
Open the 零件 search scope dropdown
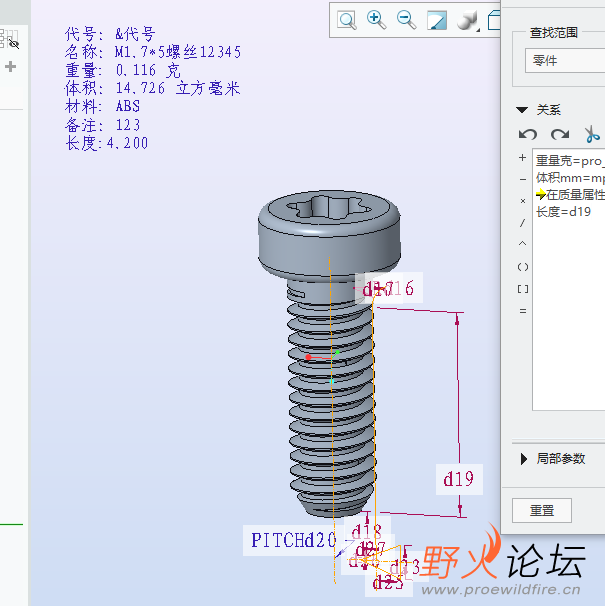pyautogui.click(x=564, y=61)
